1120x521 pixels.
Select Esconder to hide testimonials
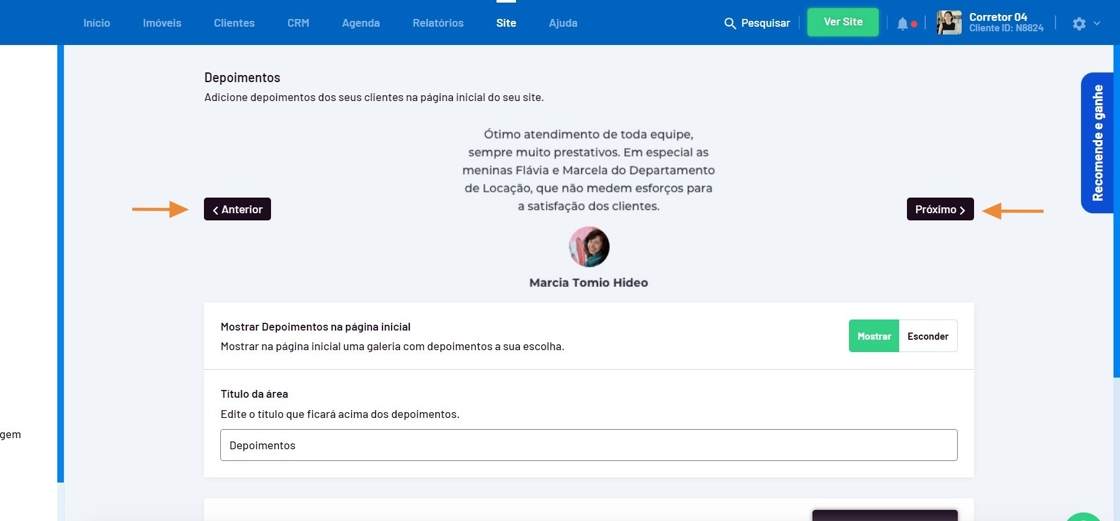928,336
